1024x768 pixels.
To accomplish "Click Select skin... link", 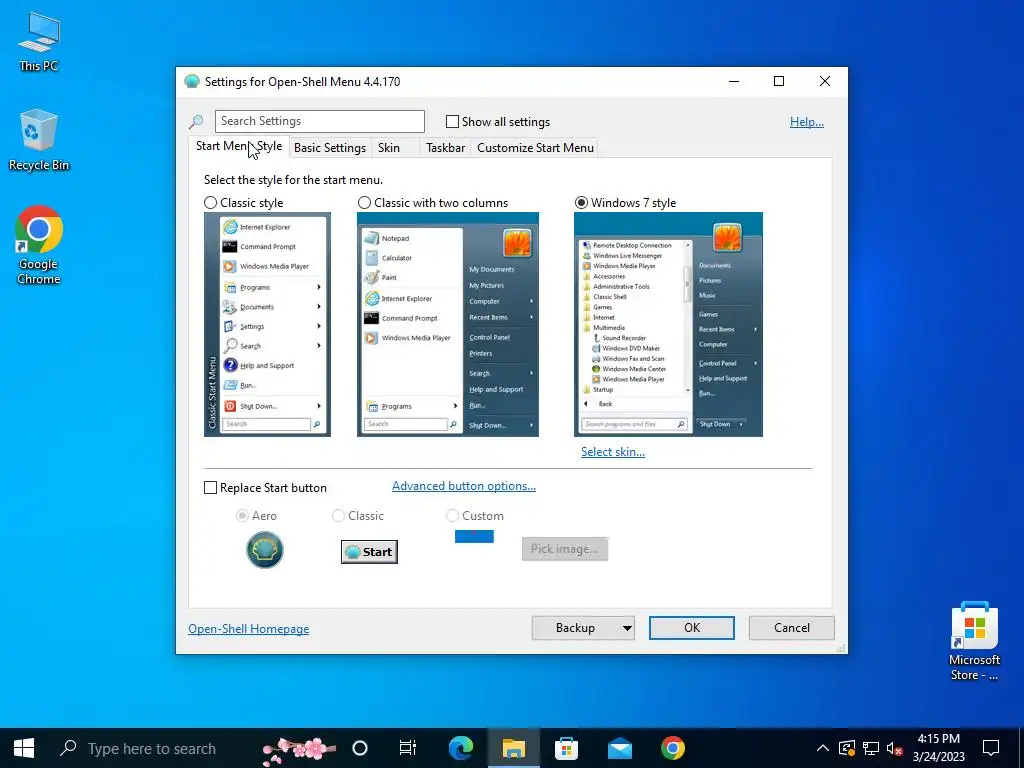I will pyautogui.click(x=613, y=452).
